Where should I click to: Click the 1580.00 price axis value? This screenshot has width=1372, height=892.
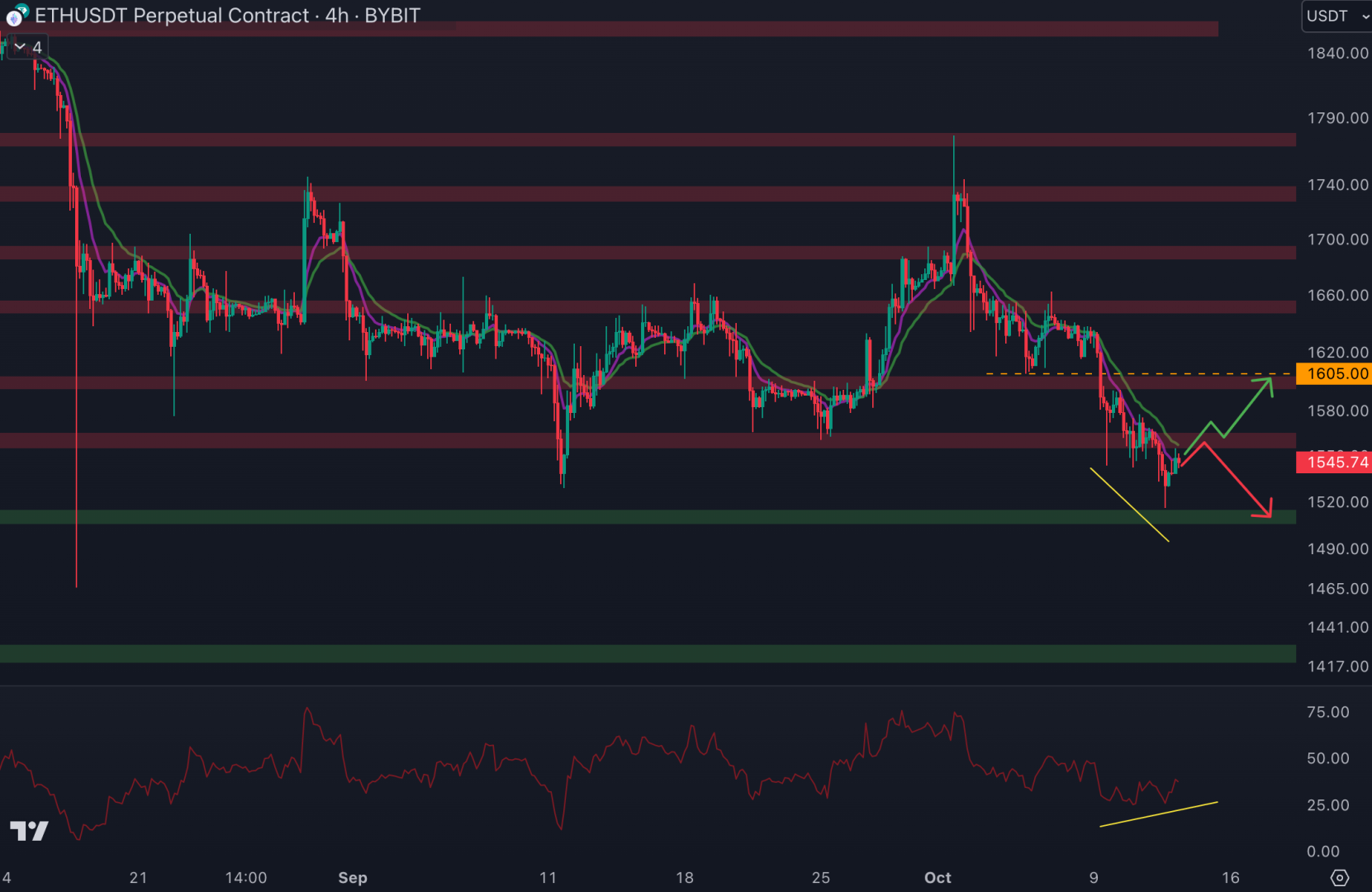tap(1337, 410)
